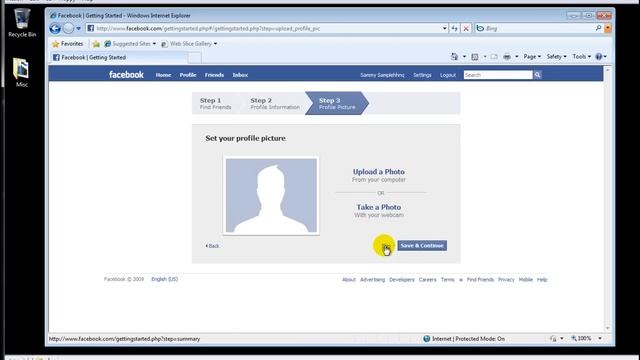Open the Profile nav link
Image resolution: width=640 pixels, height=360 pixels.
click(x=188, y=75)
